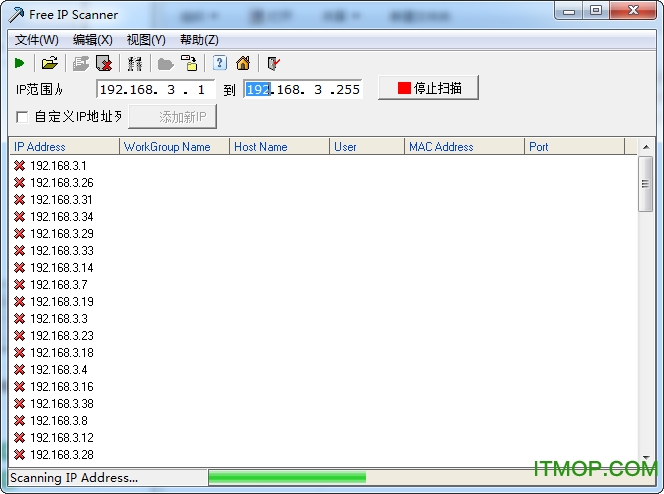Click the red X beside 192.168.3.23
Image resolution: width=664 pixels, height=494 pixels.
pos(19,336)
